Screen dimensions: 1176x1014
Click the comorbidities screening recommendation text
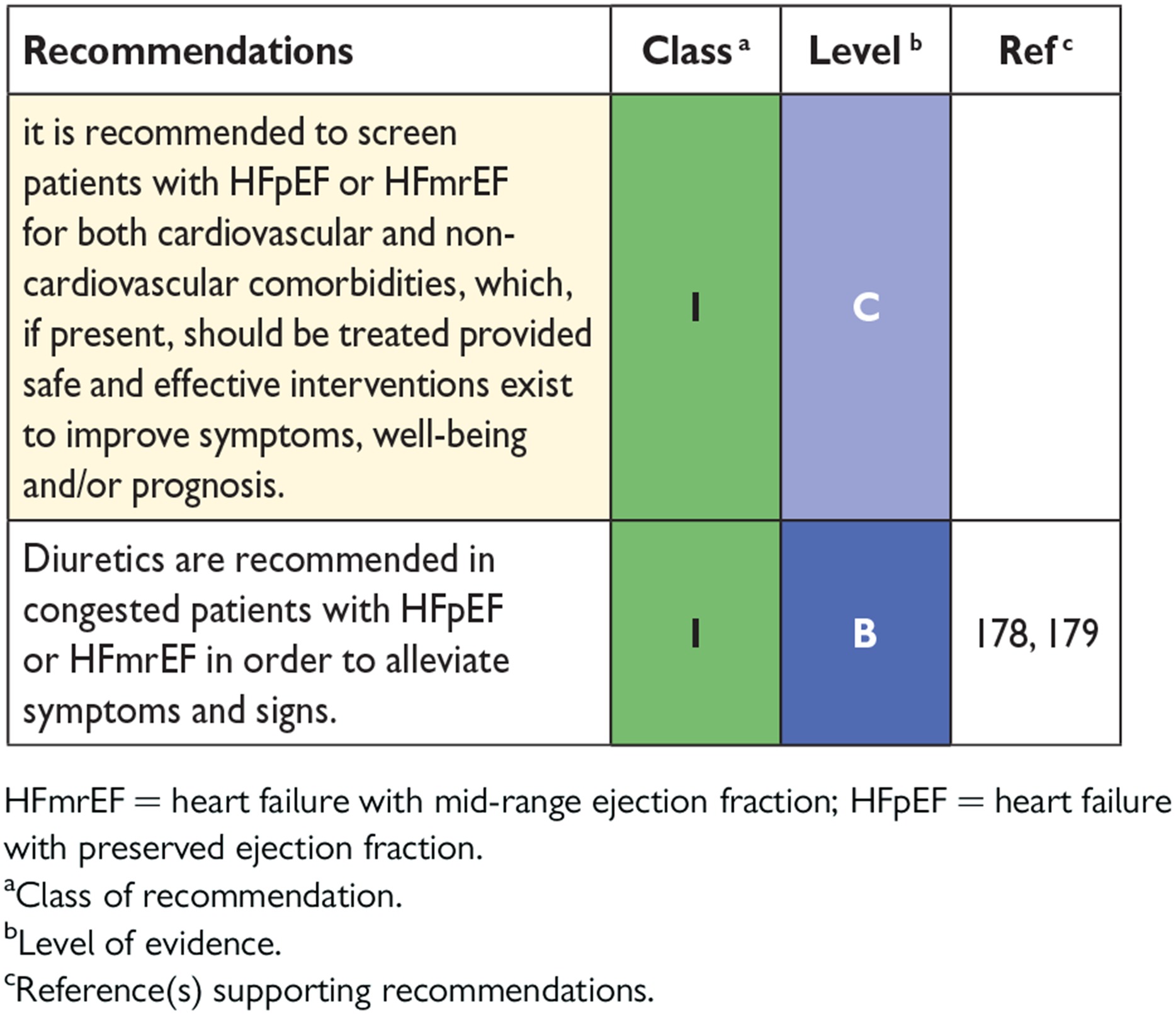pyautogui.click(x=307, y=309)
